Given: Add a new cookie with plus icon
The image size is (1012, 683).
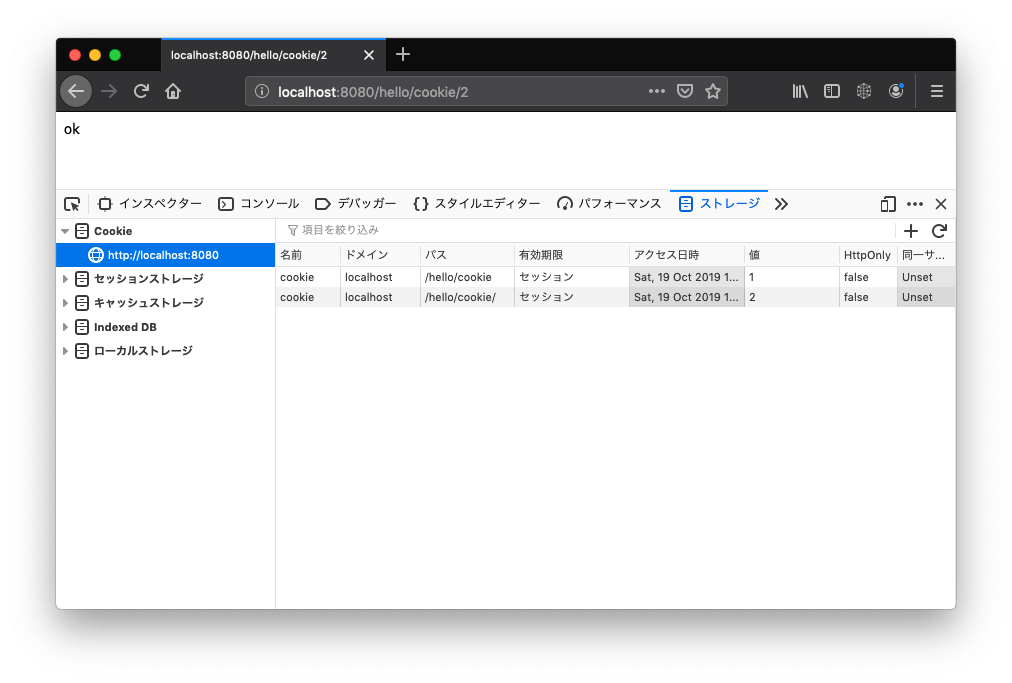Looking at the screenshot, I should pos(911,230).
